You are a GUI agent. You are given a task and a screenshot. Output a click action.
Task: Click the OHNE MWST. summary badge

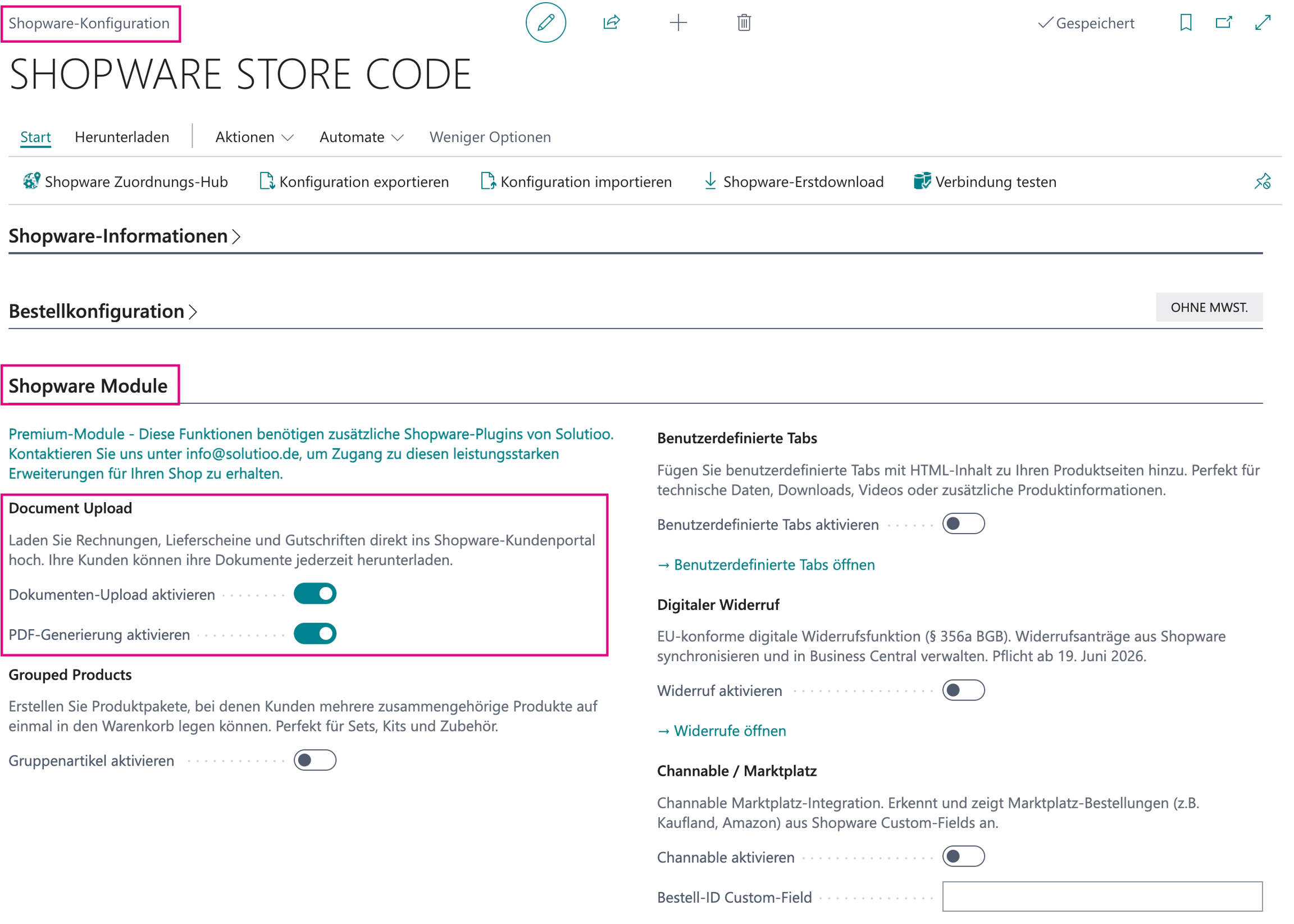tap(1209, 307)
